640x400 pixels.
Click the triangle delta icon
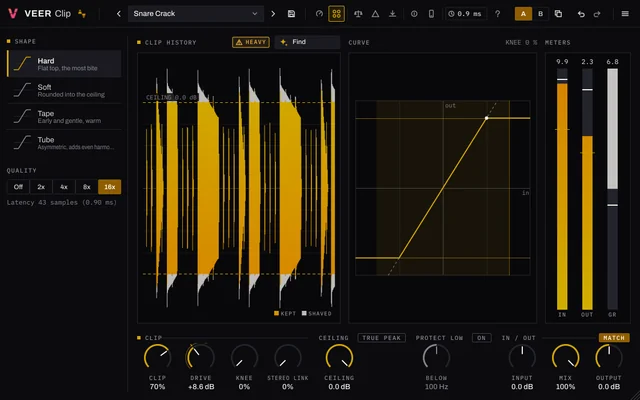375,14
